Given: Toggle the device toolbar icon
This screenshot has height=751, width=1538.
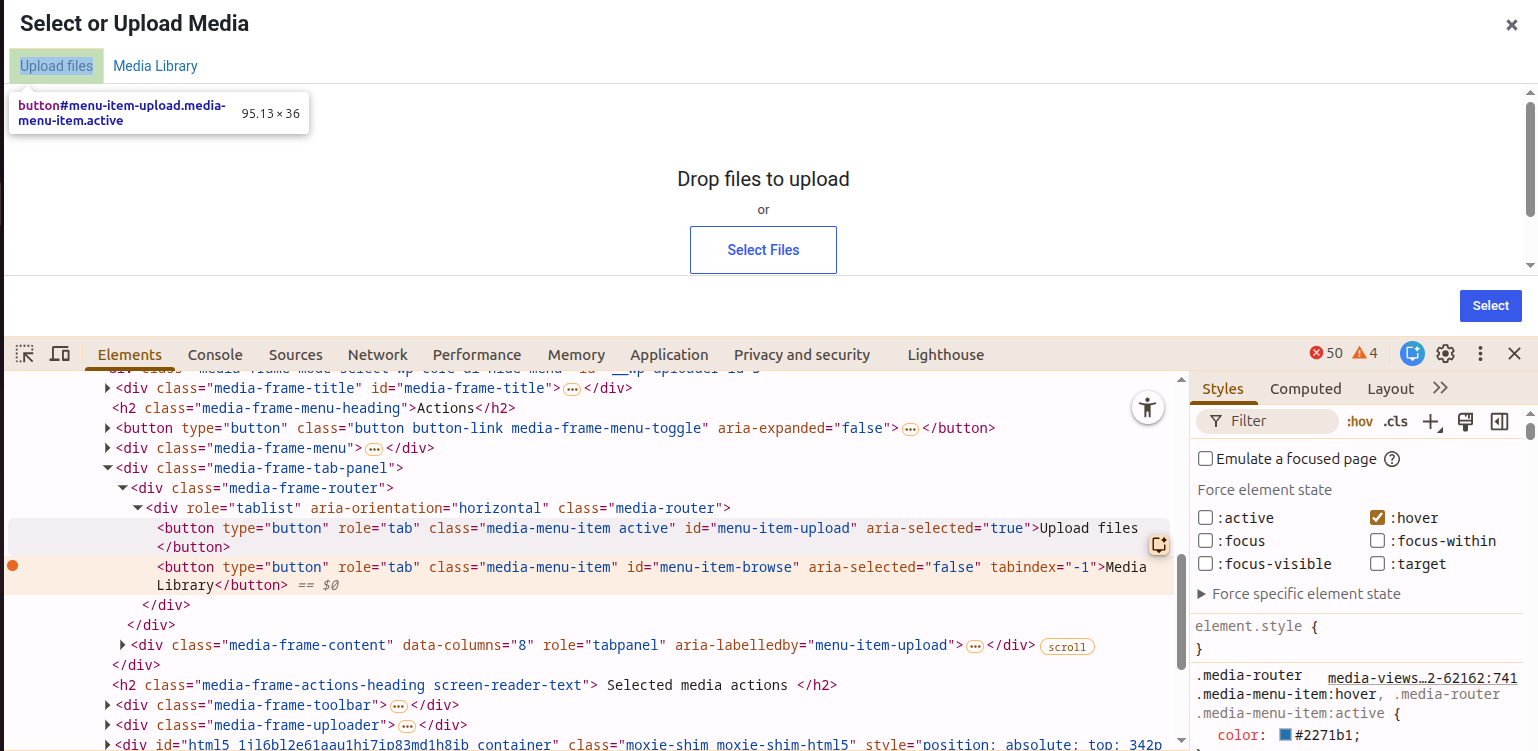Looking at the screenshot, I should tap(60, 354).
